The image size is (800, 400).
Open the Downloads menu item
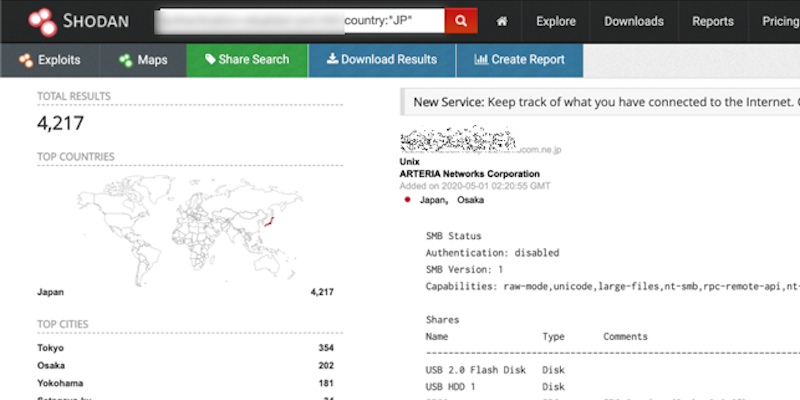[634, 21]
